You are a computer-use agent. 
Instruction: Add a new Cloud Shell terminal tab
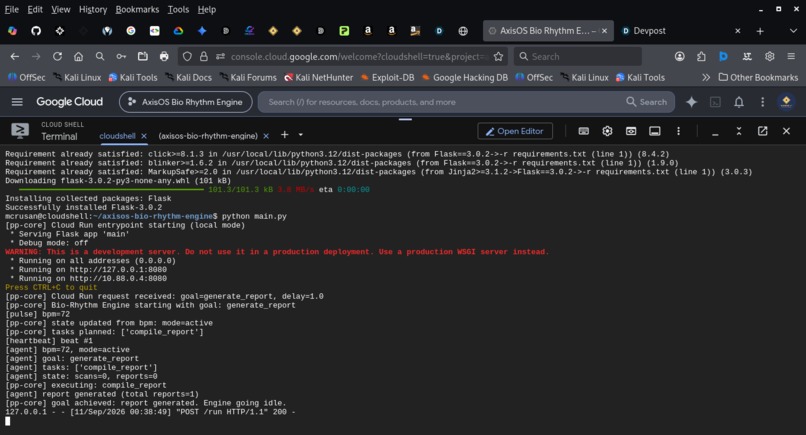(284, 135)
